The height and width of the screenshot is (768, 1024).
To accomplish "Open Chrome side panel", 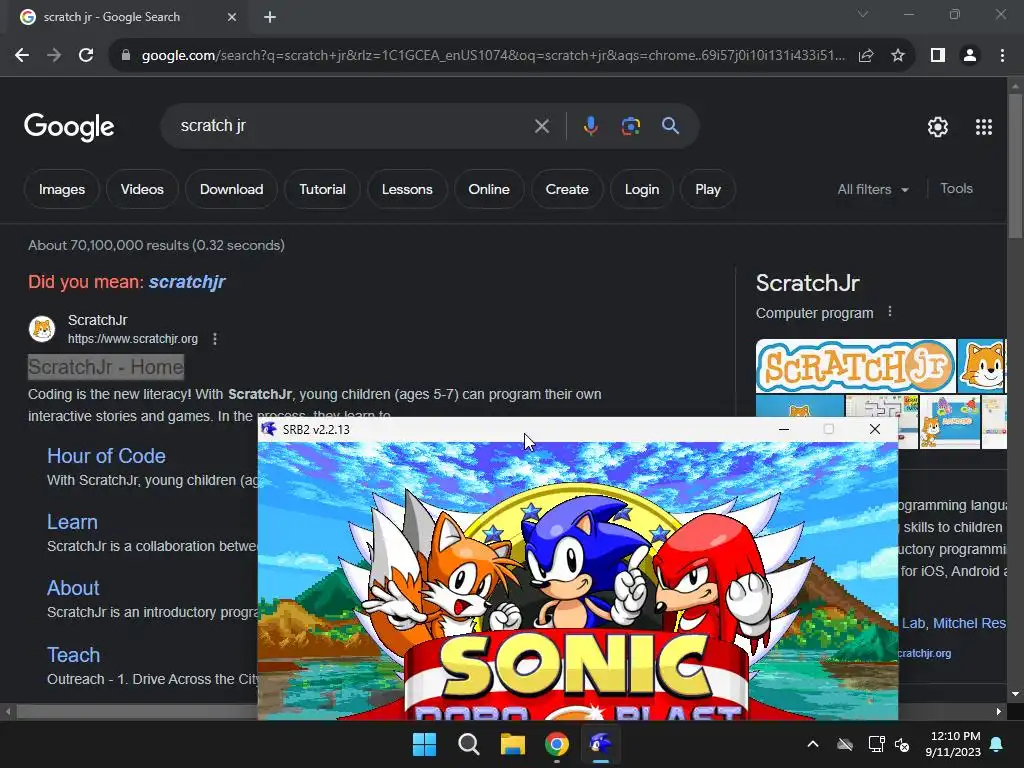I will [x=938, y=56].
